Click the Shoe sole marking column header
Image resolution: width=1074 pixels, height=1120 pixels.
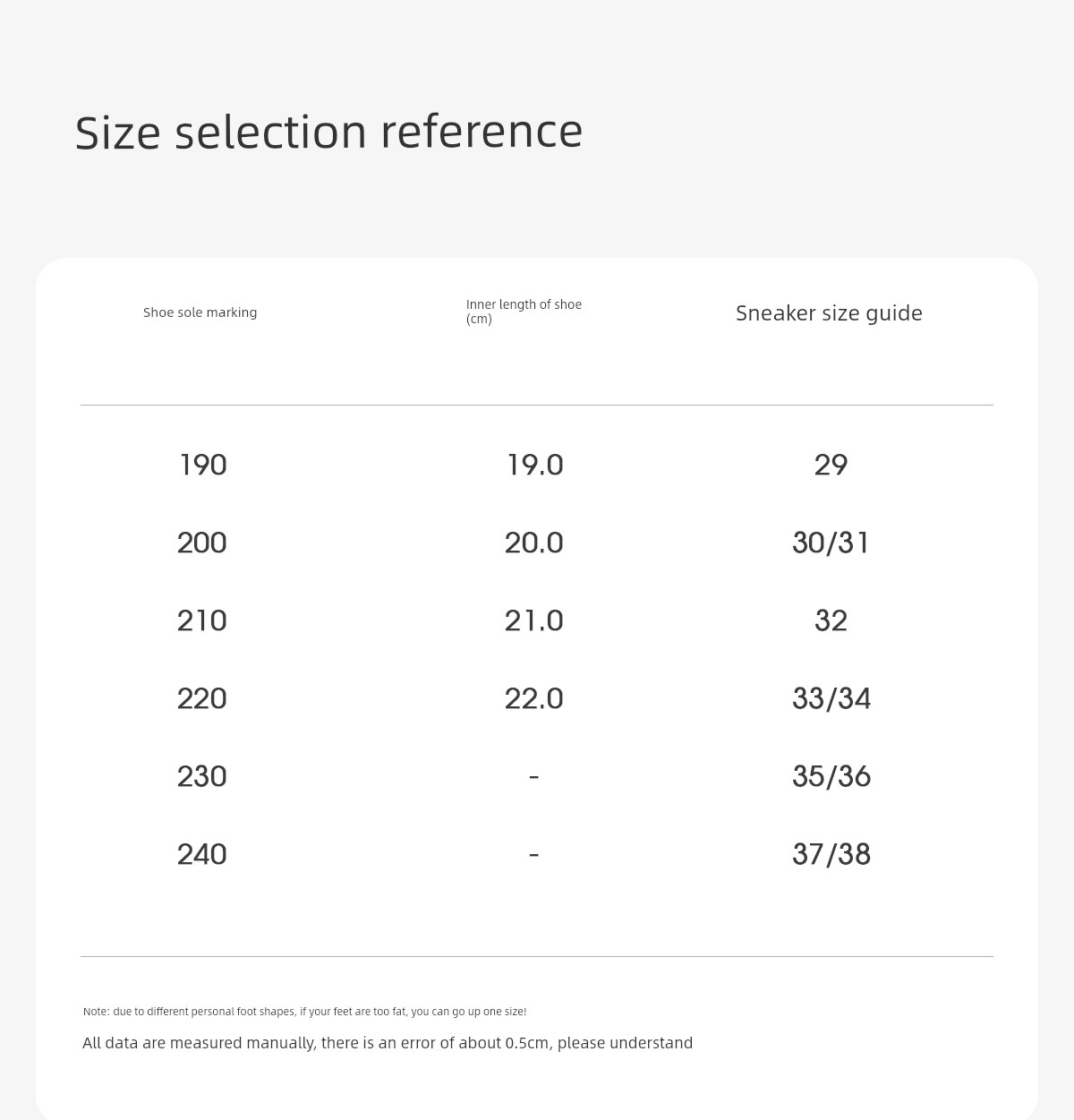click(200, 312)
